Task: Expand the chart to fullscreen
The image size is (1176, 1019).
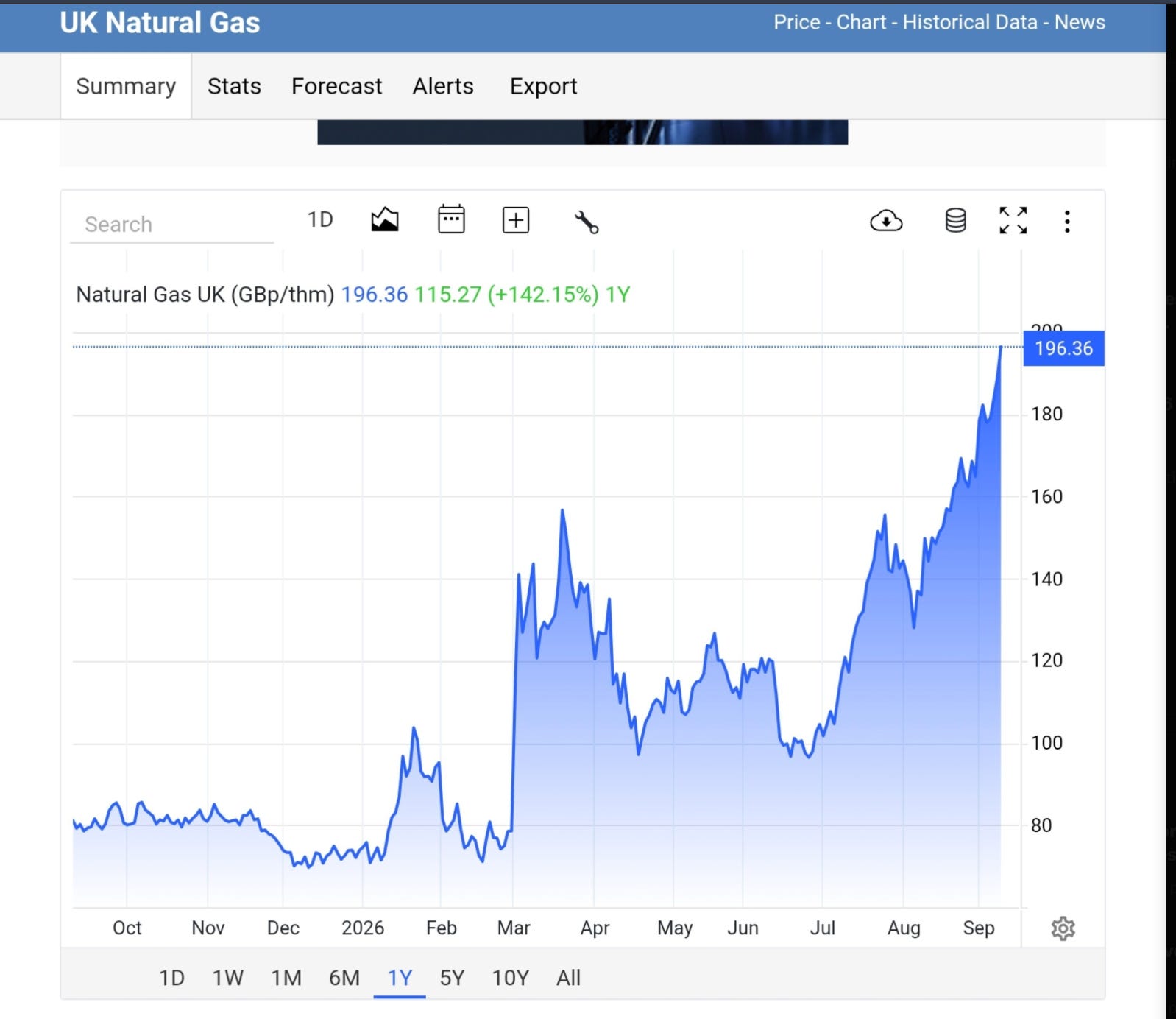Action: [x=1013, y=220]
